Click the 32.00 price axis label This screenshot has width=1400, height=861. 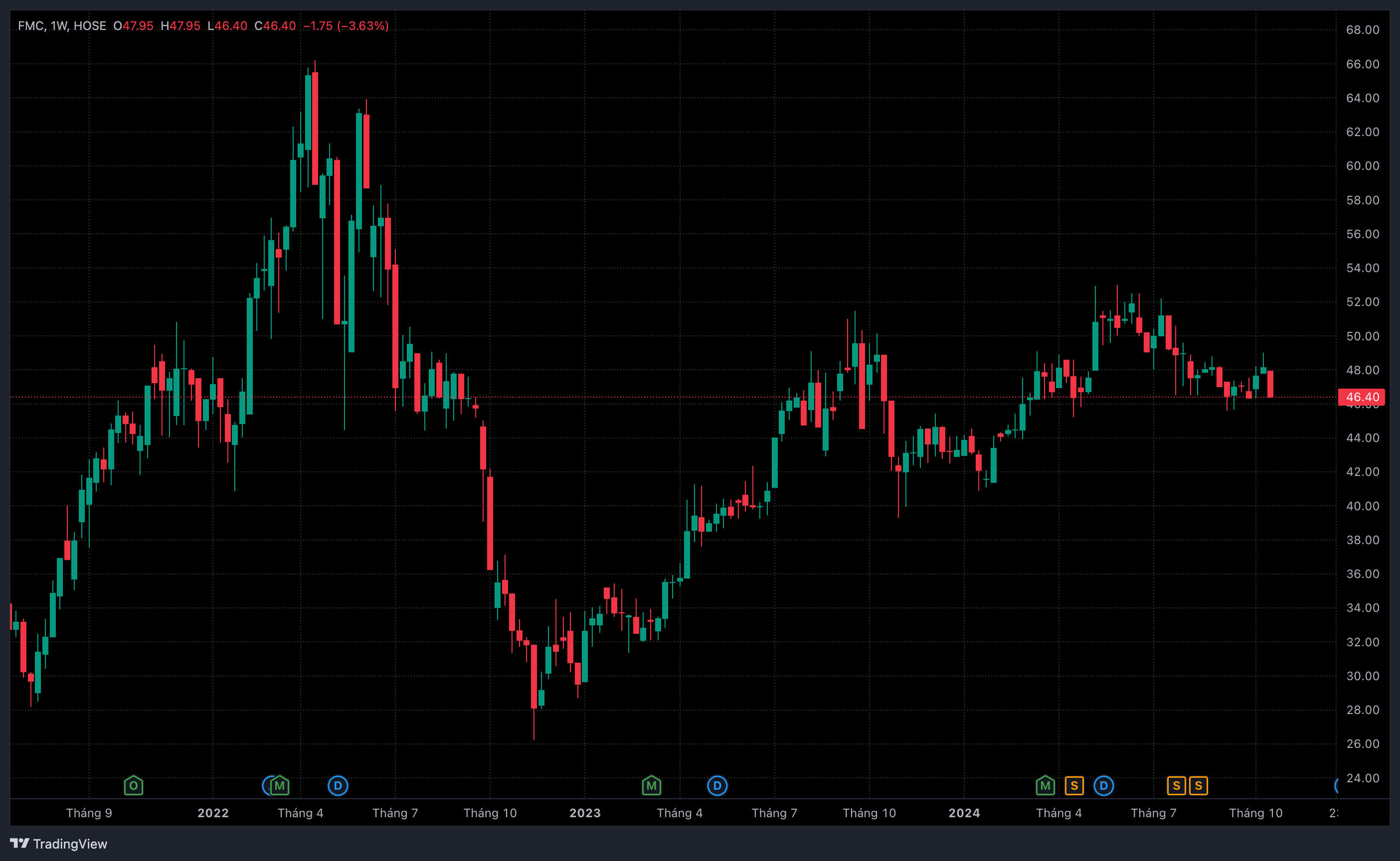[1363, 642]
